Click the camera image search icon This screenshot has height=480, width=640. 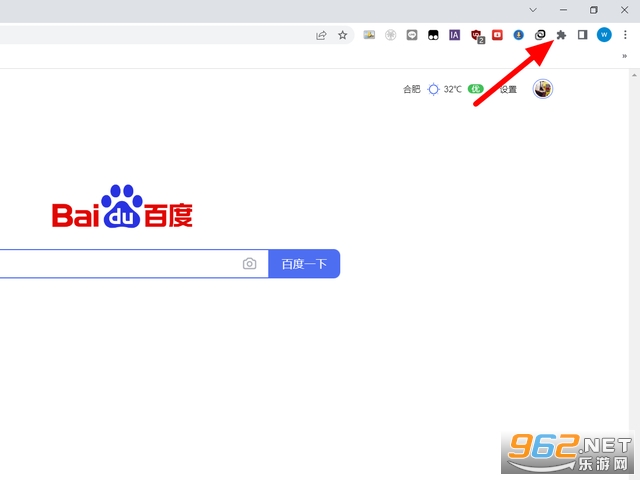249,264
